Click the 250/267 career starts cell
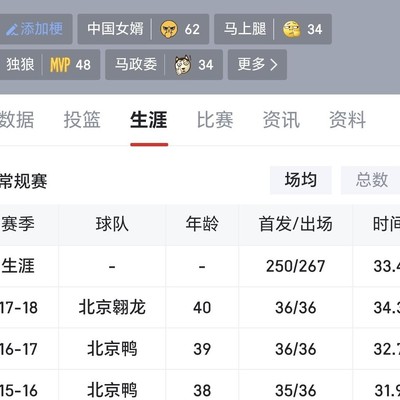 [x=296, y=266]
